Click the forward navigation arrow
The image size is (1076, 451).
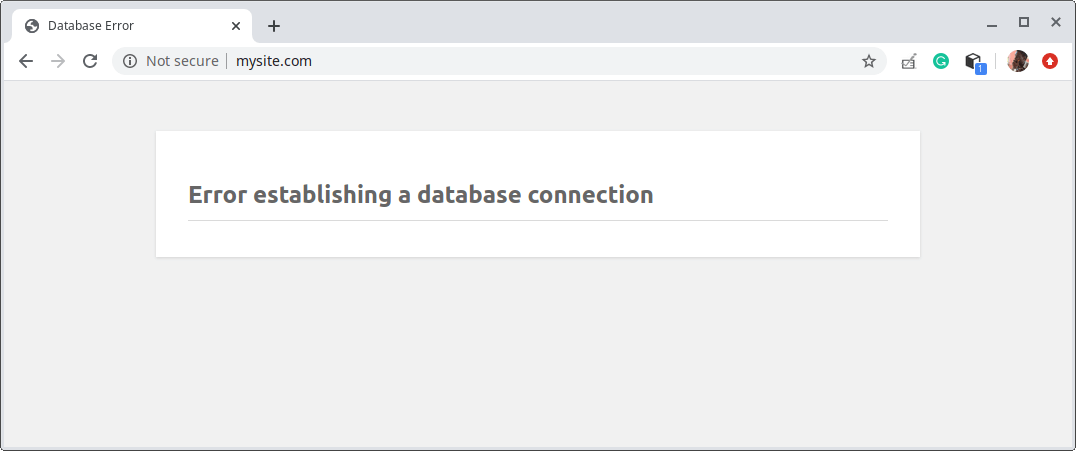click(58, 61)
